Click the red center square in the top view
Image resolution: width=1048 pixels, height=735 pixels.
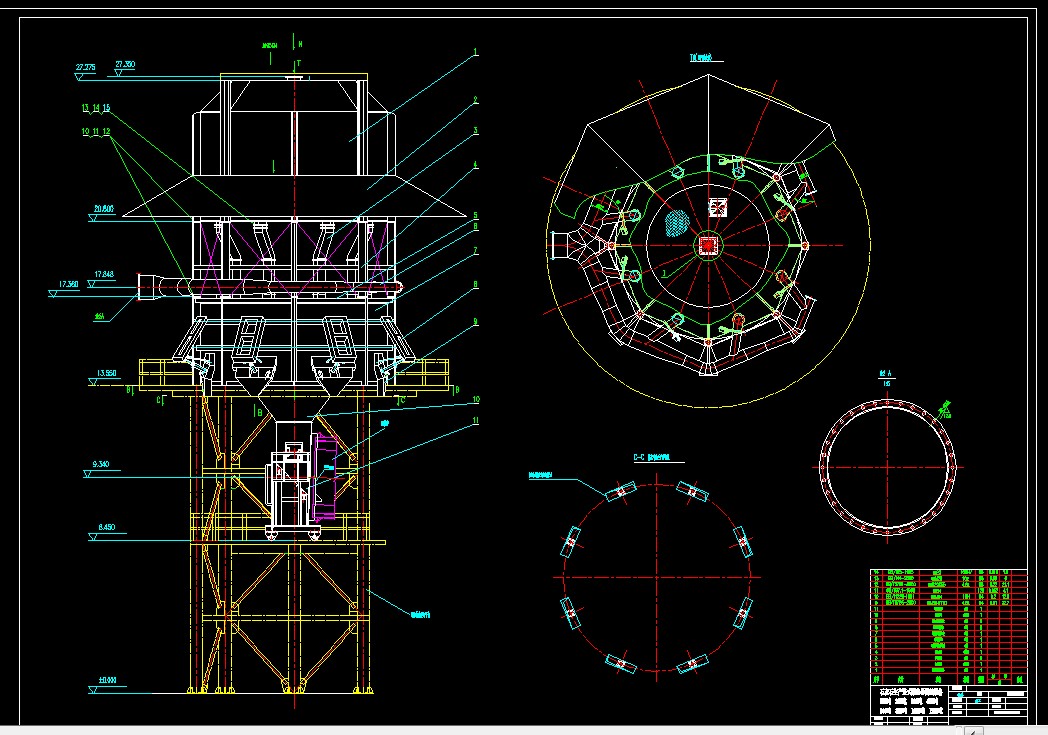tap(708, 244)
